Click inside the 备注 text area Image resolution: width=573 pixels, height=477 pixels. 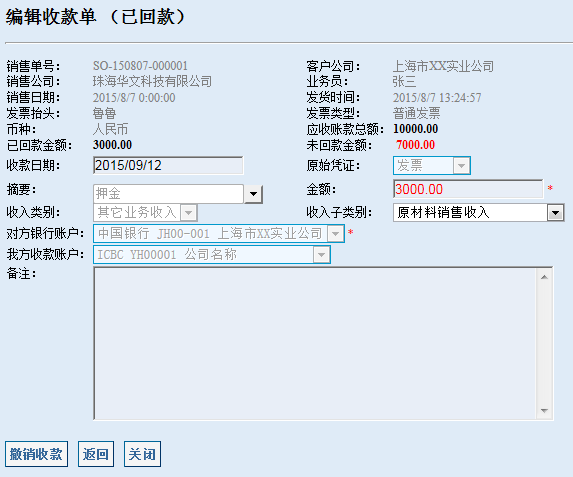point(316,343)
